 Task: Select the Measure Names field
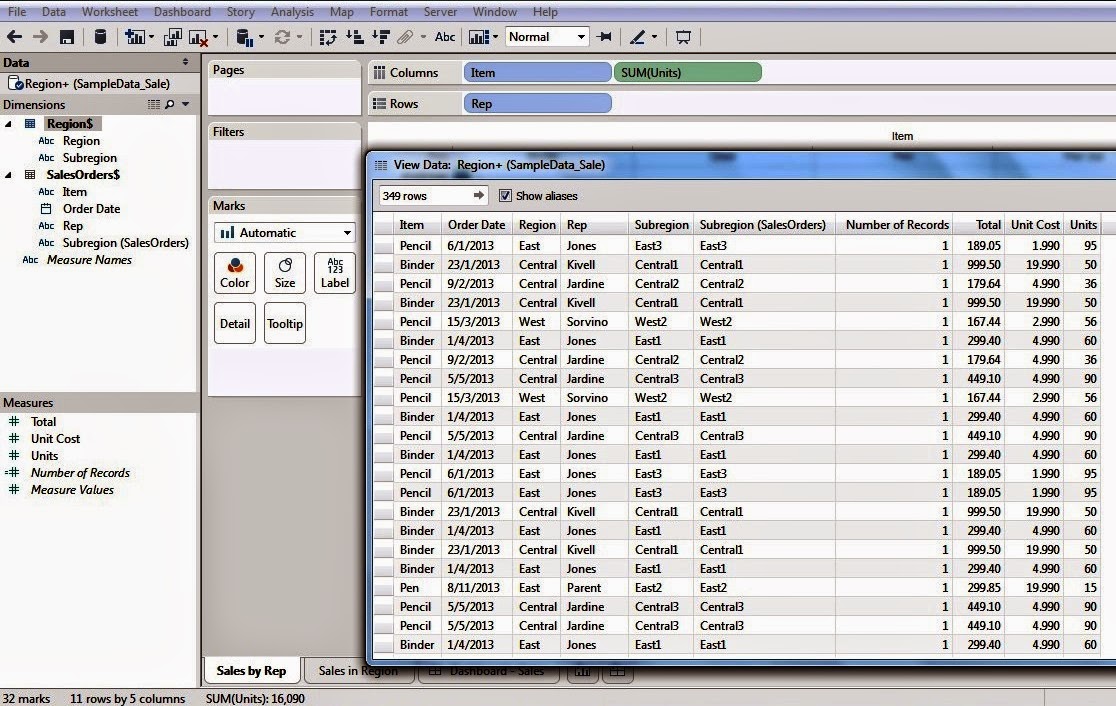point(89,260)
